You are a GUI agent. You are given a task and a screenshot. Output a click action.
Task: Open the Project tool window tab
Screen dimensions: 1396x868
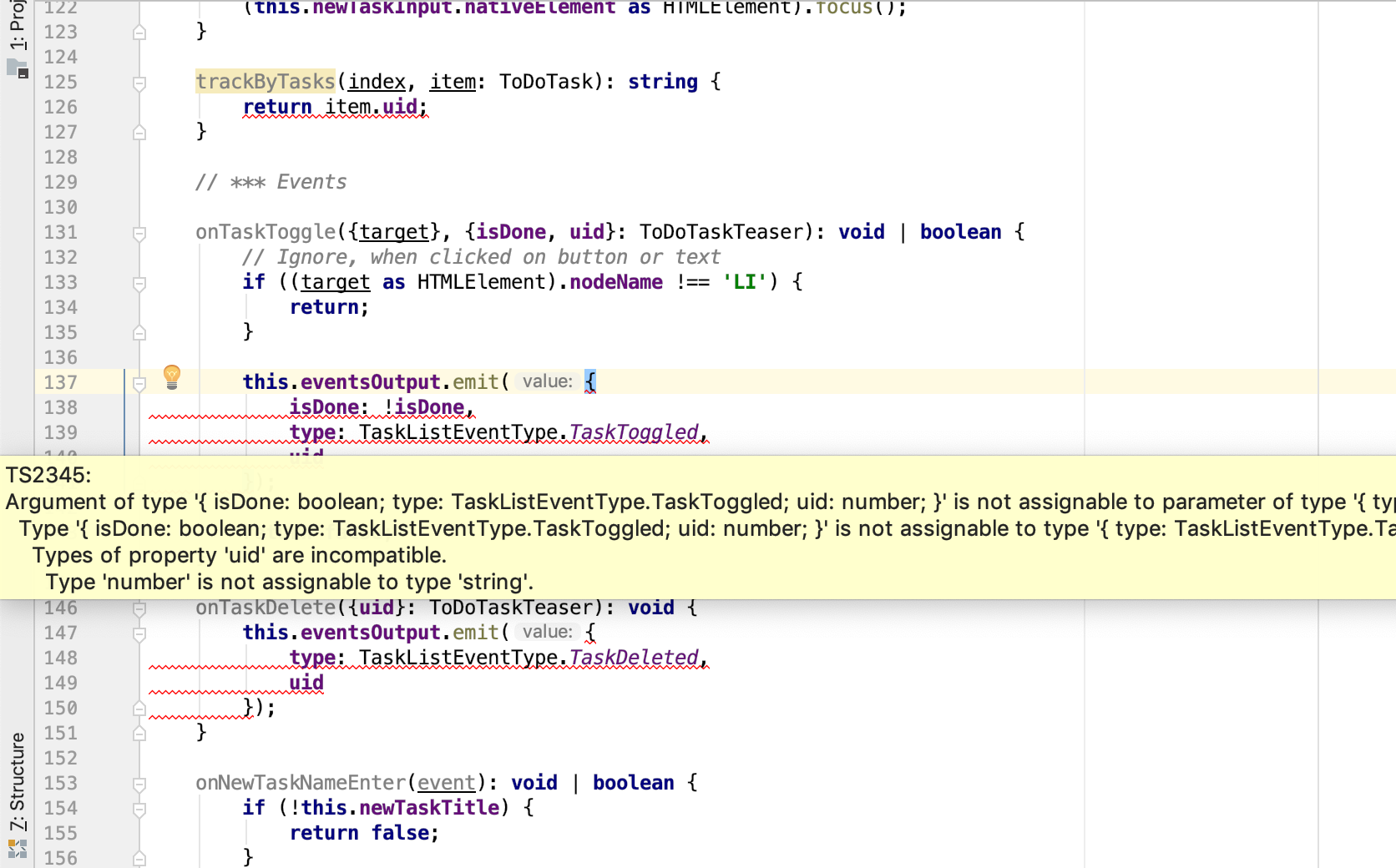17,38
